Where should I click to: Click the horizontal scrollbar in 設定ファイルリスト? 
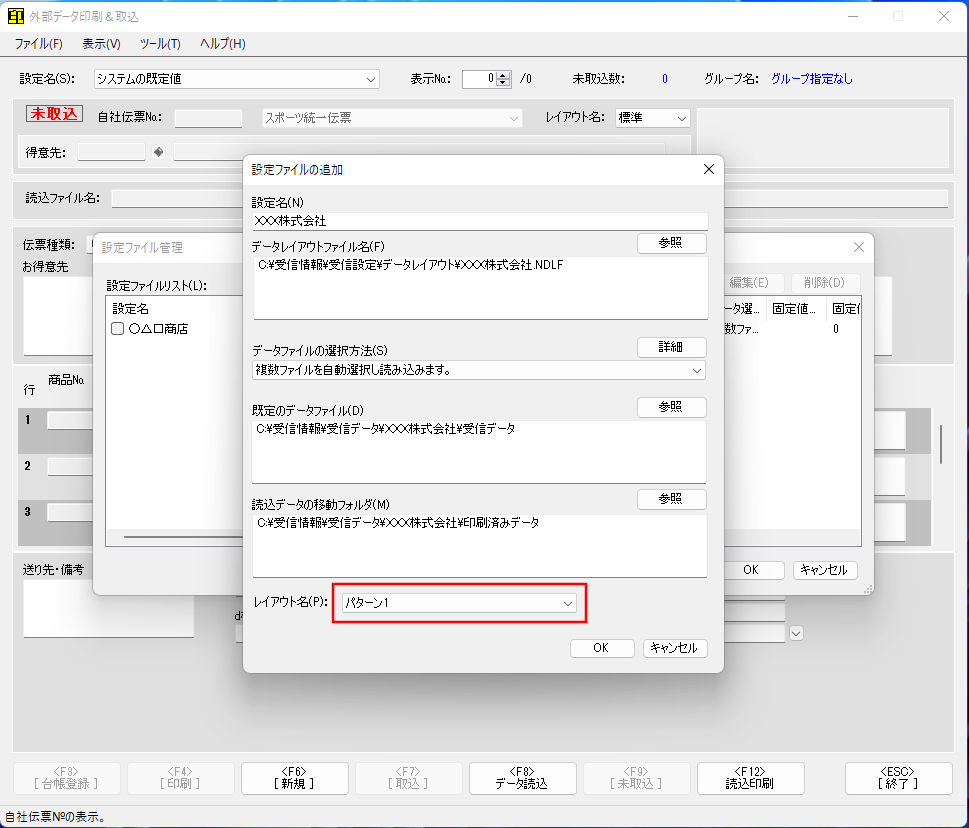coord(183,537)
